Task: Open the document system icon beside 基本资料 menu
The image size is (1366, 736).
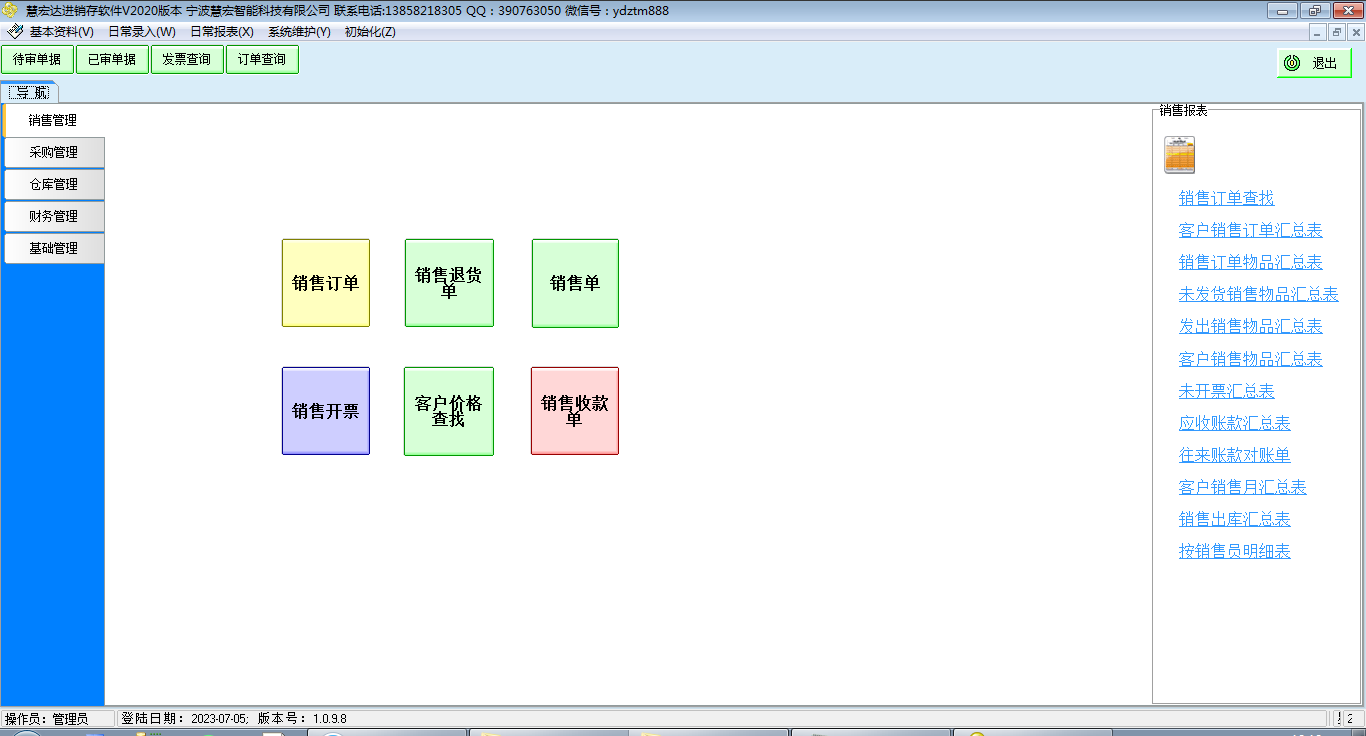Action: [x=15, y=32]
